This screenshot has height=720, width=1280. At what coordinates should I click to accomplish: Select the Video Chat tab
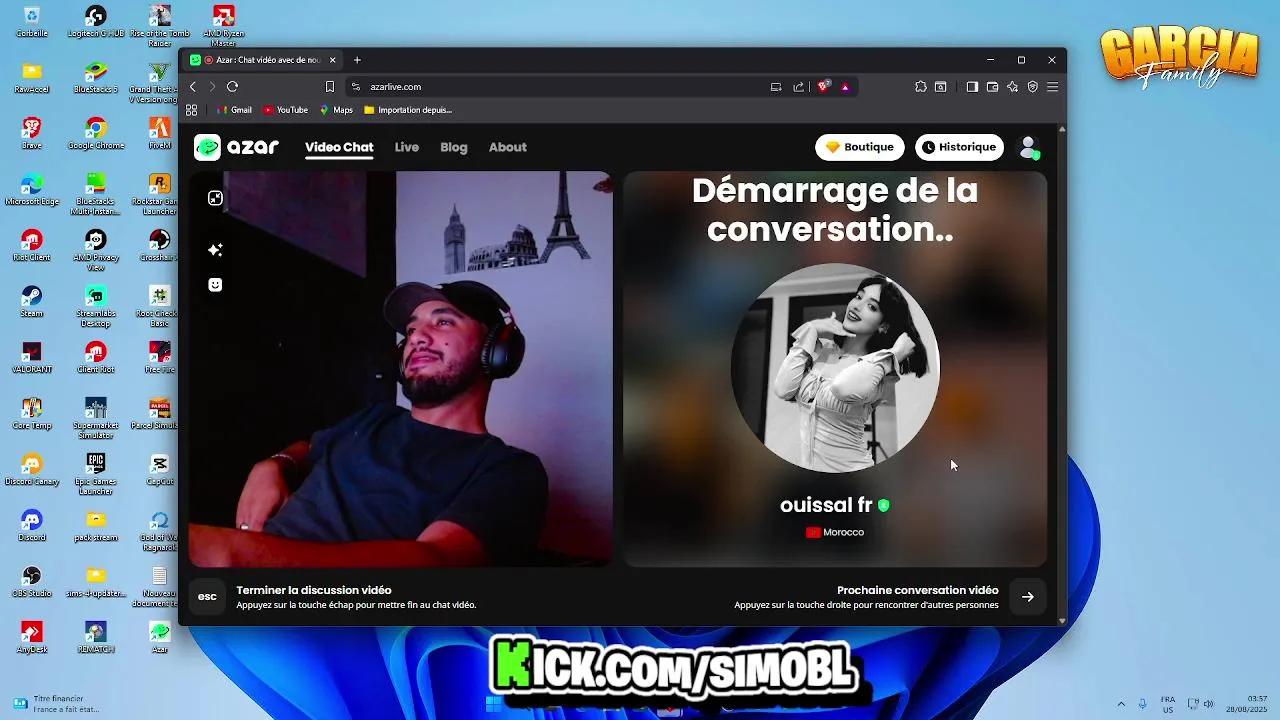click(x=339, y=147)
